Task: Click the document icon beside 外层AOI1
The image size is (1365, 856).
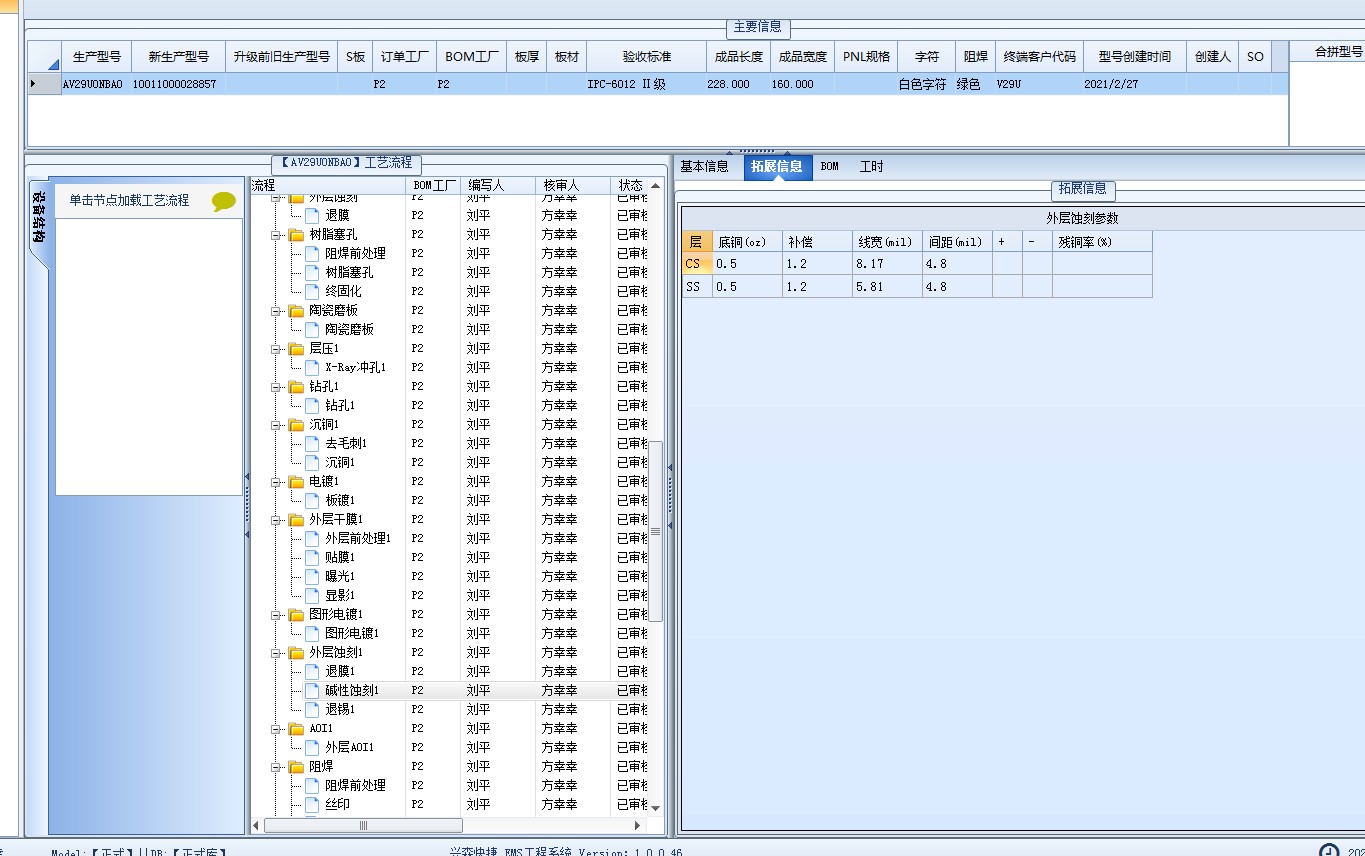Action: 312,747
